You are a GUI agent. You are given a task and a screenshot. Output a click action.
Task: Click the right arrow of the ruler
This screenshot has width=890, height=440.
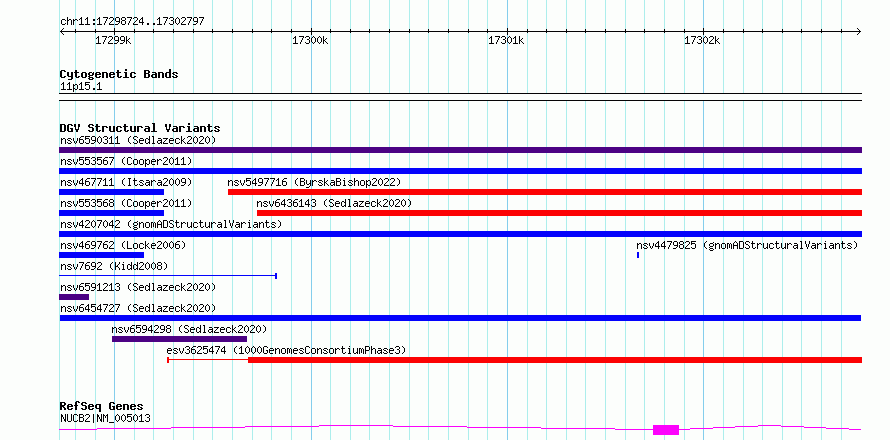[x=859, y=32]
